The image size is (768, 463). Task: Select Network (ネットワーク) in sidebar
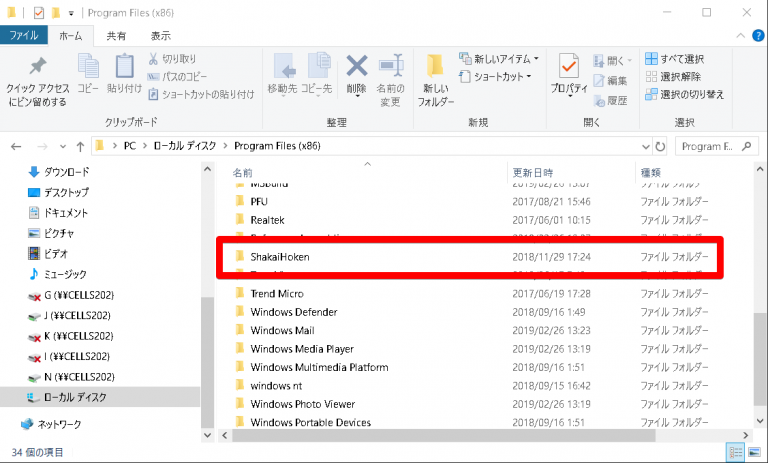pos(51,424)
